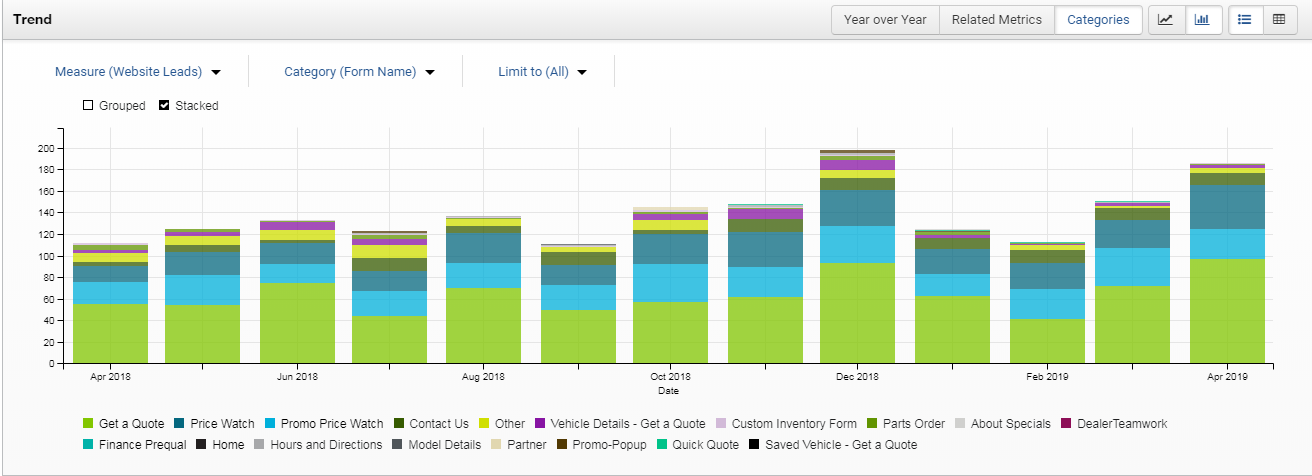Viewport: 1312px width, 476px height.
Task: Toggle Model Details legend item
Action: [437, 444]
